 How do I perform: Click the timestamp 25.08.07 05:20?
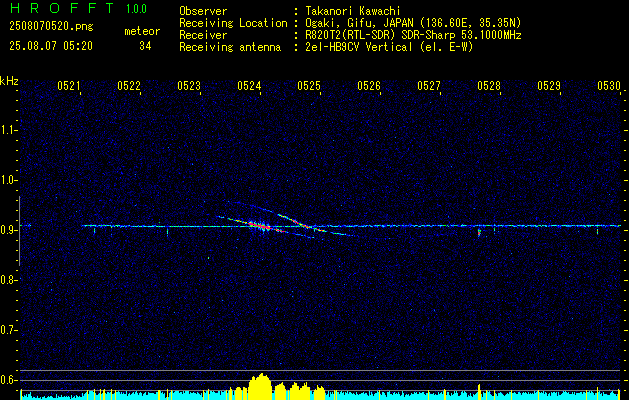51,46
